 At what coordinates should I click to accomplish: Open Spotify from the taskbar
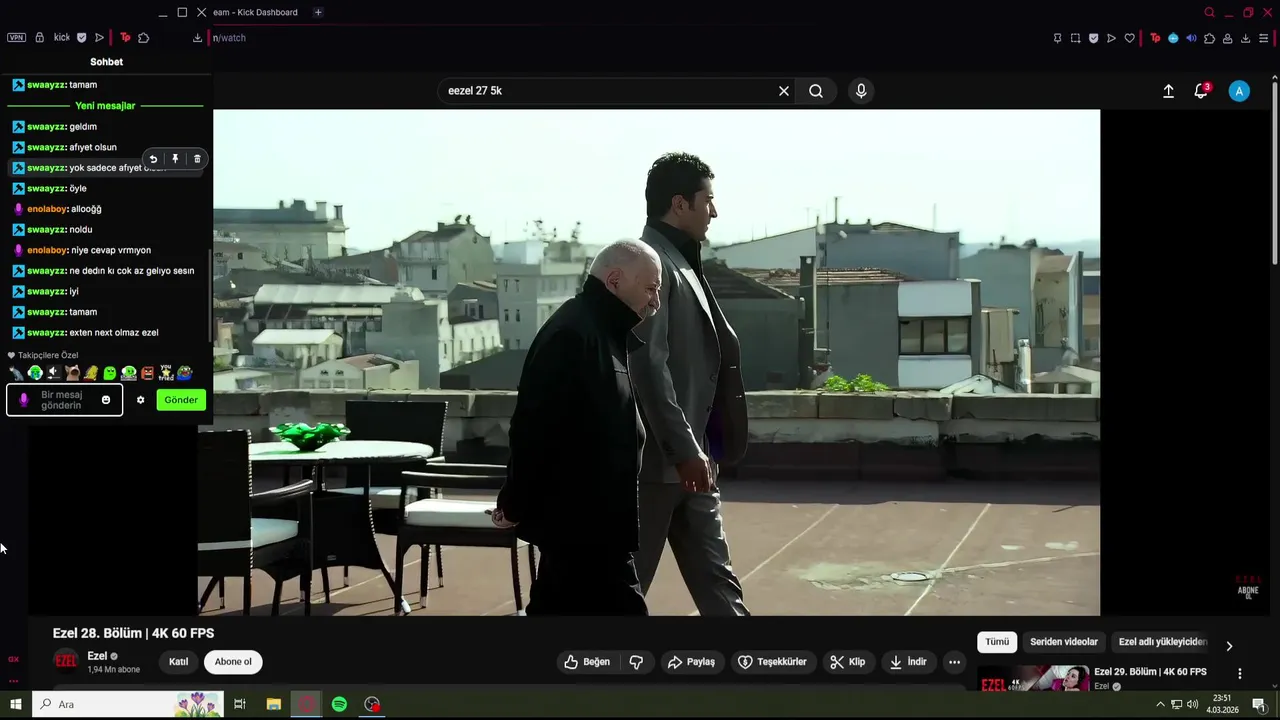point(339,704)
